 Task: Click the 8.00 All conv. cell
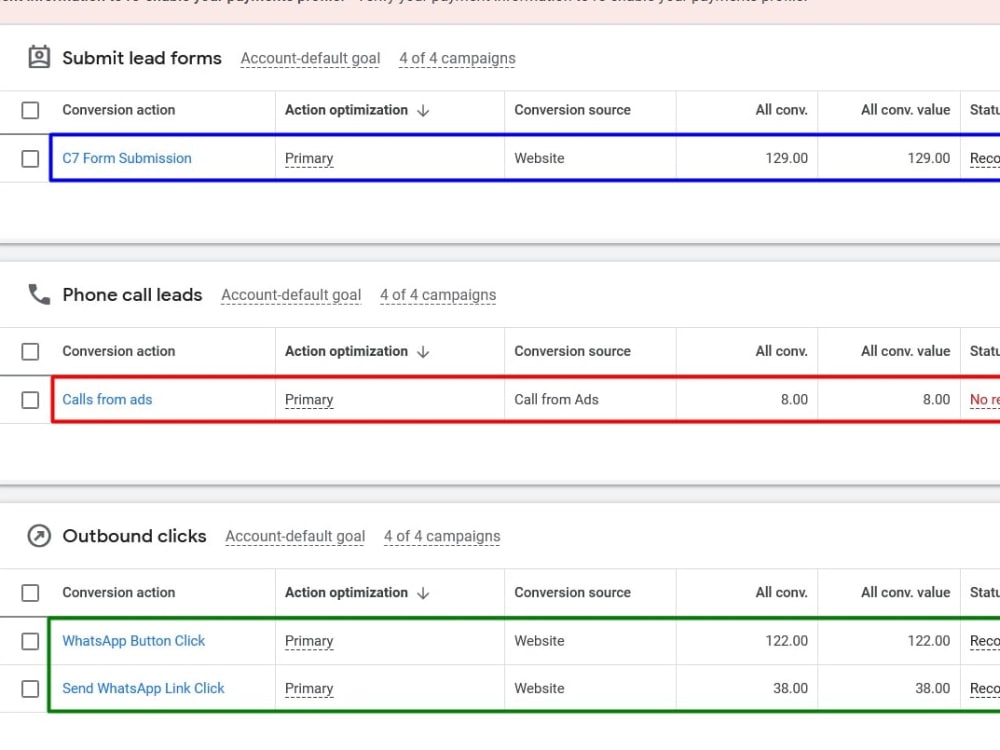(x=794, y=399)
